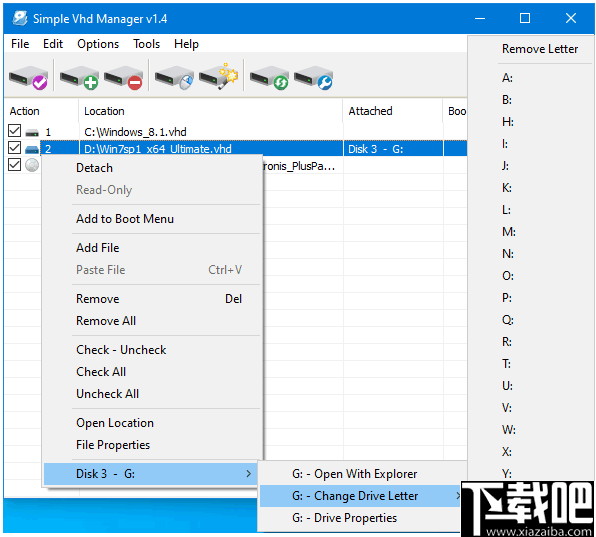Click the Location column header

pos(211,111)
